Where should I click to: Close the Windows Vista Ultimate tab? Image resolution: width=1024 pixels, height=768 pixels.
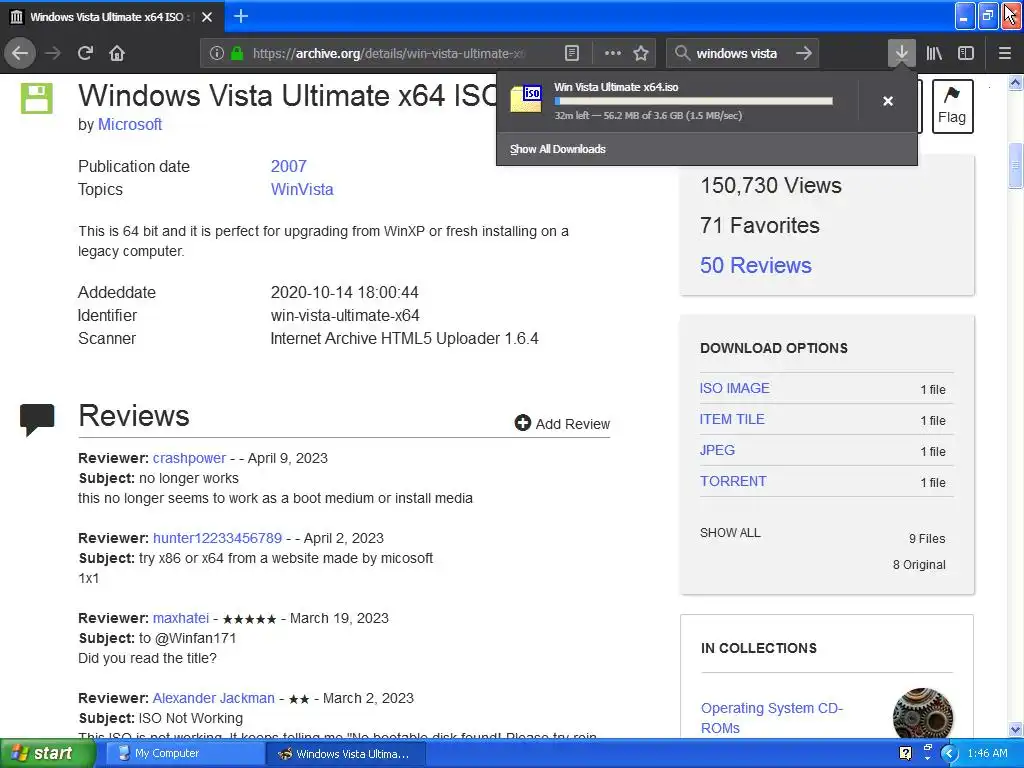(207, 17)
